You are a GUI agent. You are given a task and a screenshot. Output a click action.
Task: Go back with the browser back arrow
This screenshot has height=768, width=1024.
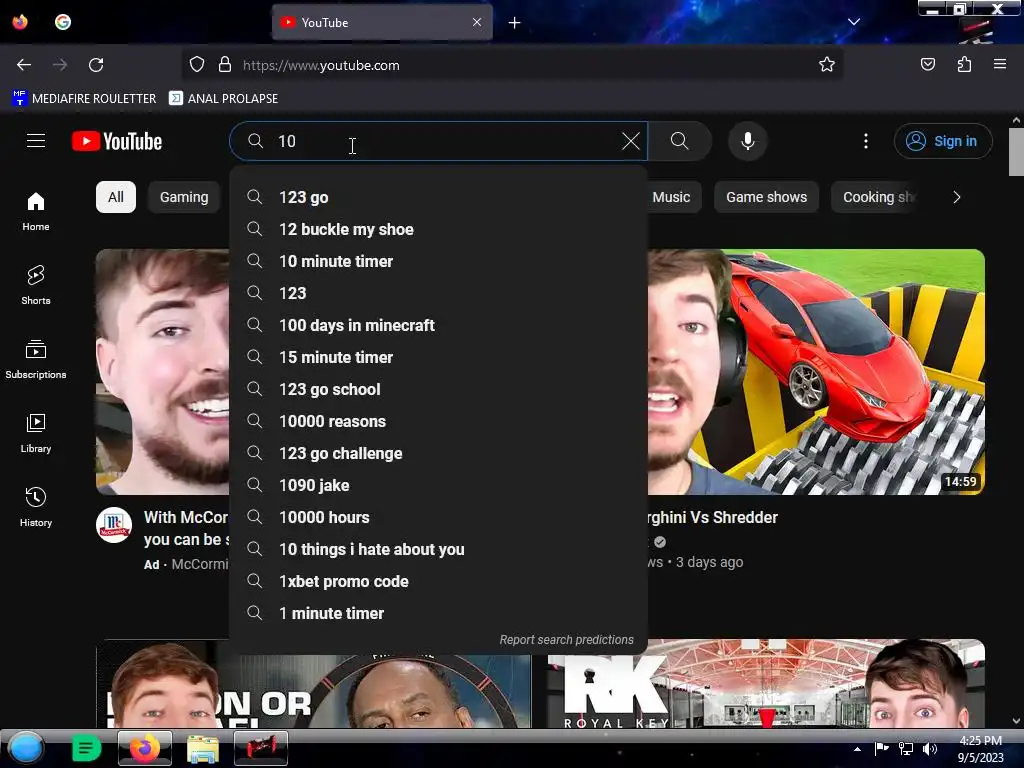click(24, 65)
